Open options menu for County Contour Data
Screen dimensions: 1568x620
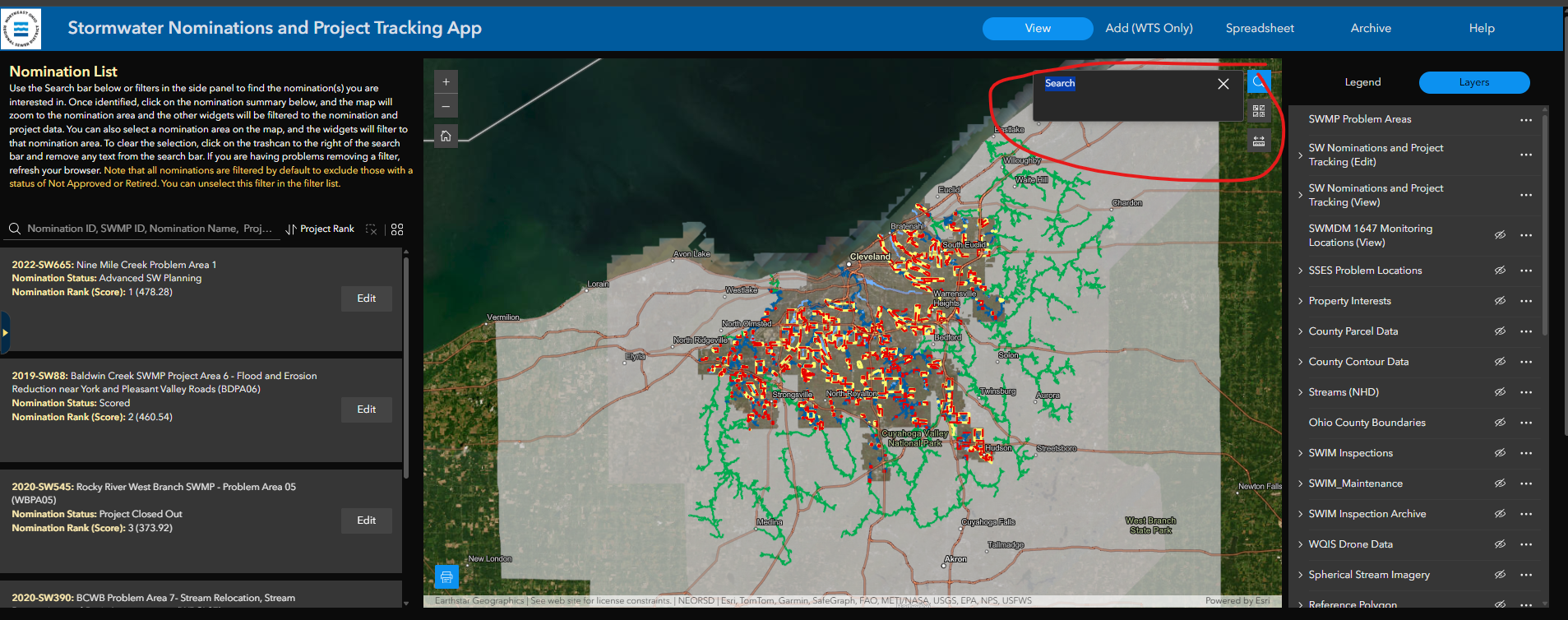(x=1526, y=362)
